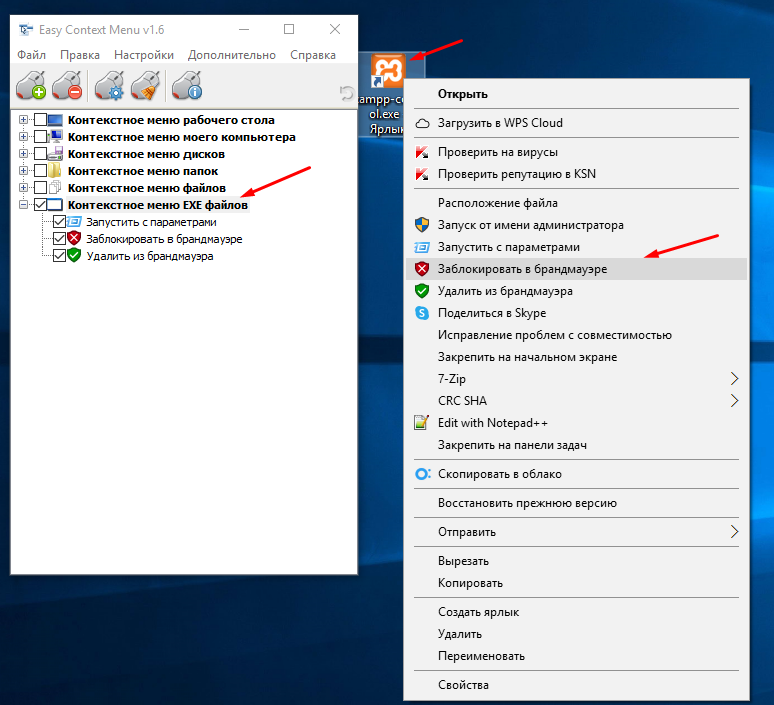Uncheck Удалить из брандмауэра checkbox in tree
Viewport: 774px width, 705px height.
coord(59,256)
